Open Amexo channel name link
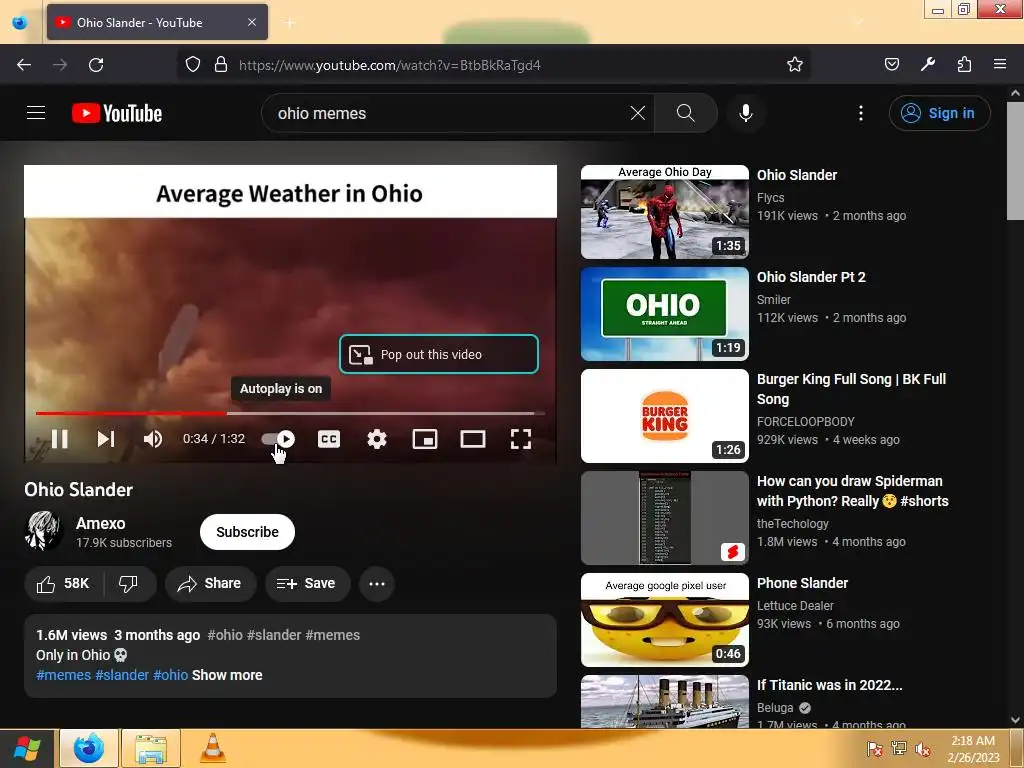 [101, 523]
